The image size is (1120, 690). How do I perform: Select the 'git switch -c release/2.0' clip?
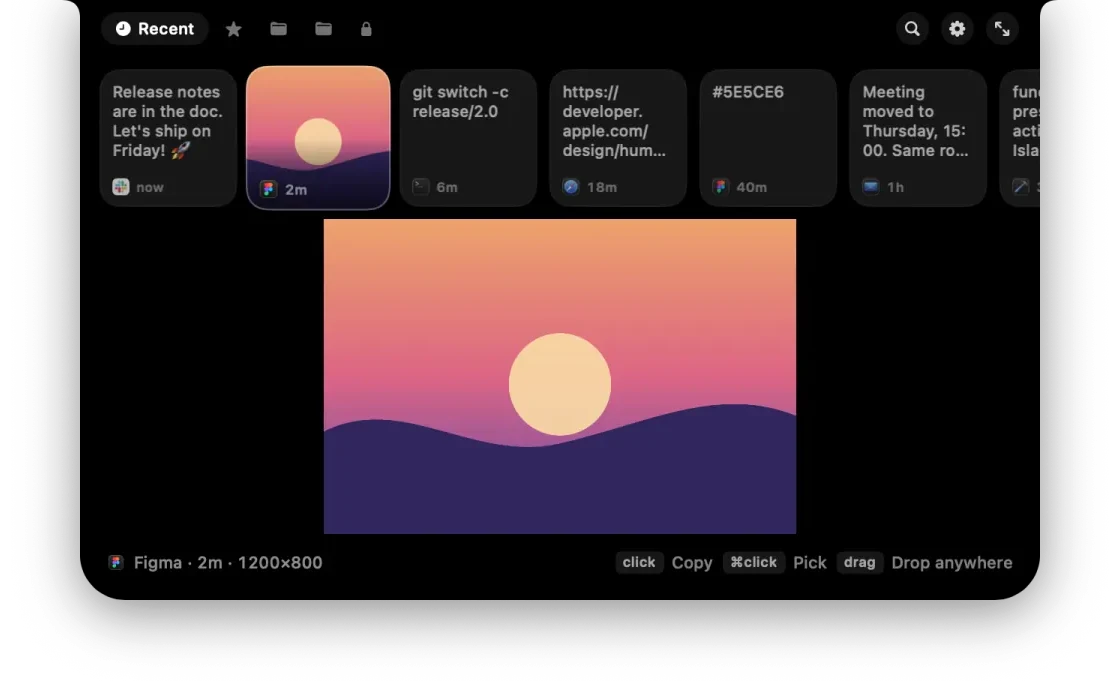(469, 138)
